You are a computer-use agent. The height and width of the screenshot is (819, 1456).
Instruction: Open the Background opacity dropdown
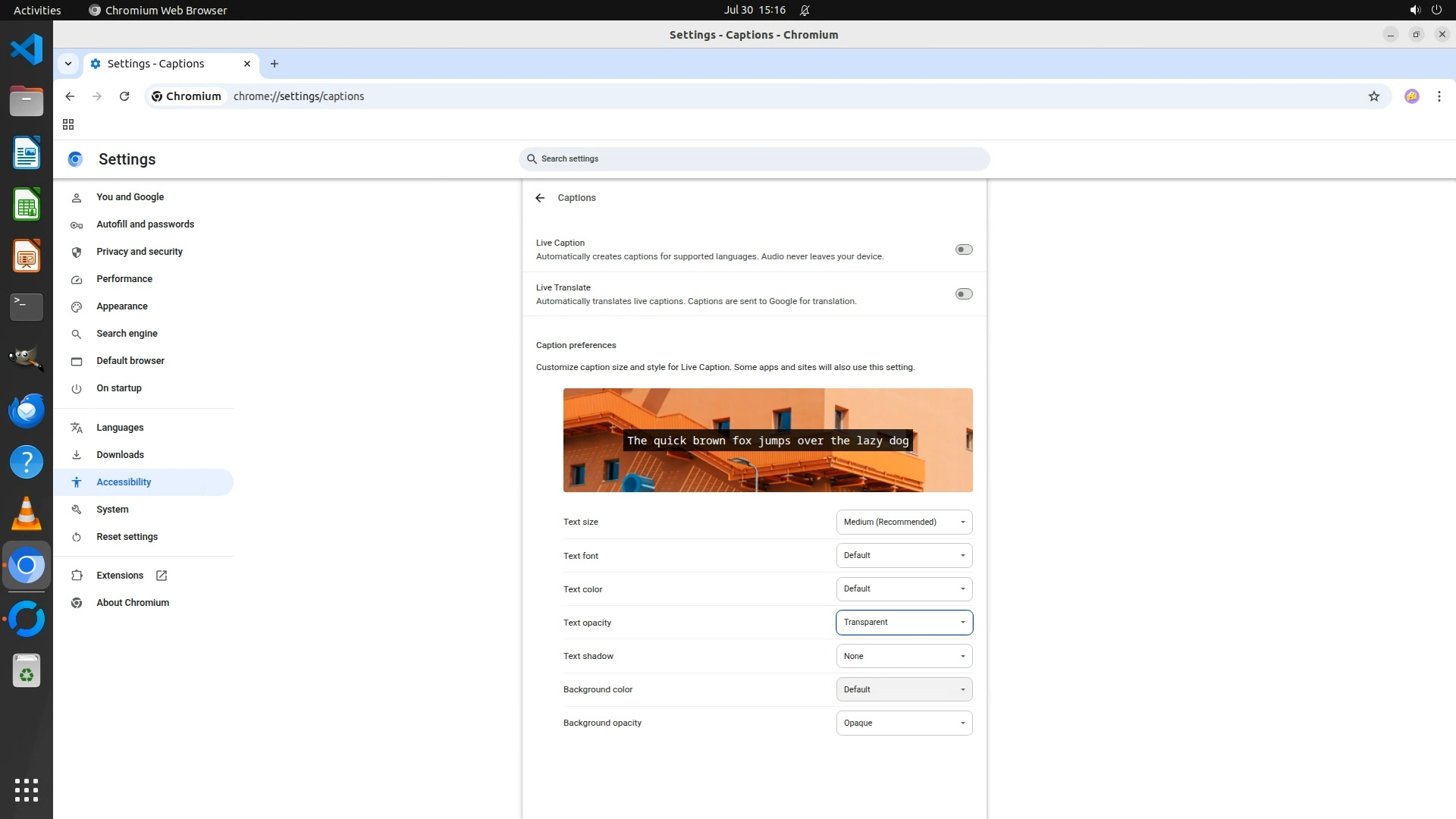(904, 723)
